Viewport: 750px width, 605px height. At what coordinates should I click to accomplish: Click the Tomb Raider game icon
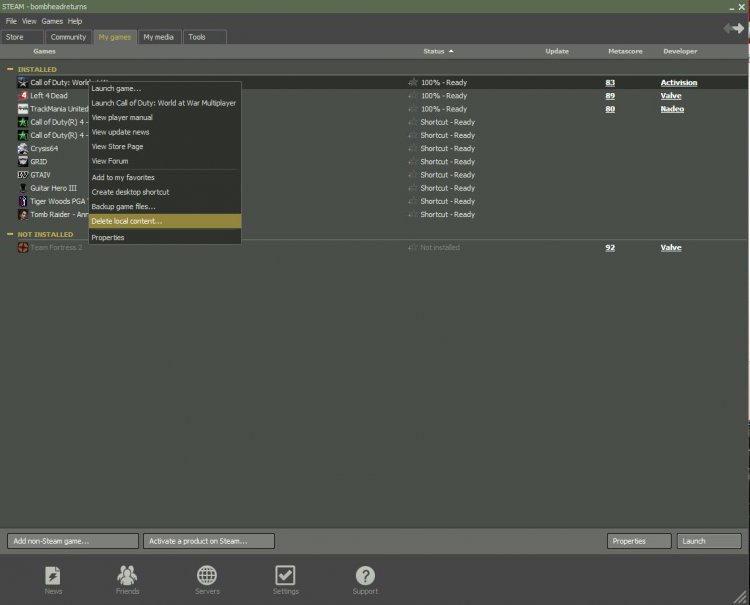pyautogui.click(x=22, y=214)
